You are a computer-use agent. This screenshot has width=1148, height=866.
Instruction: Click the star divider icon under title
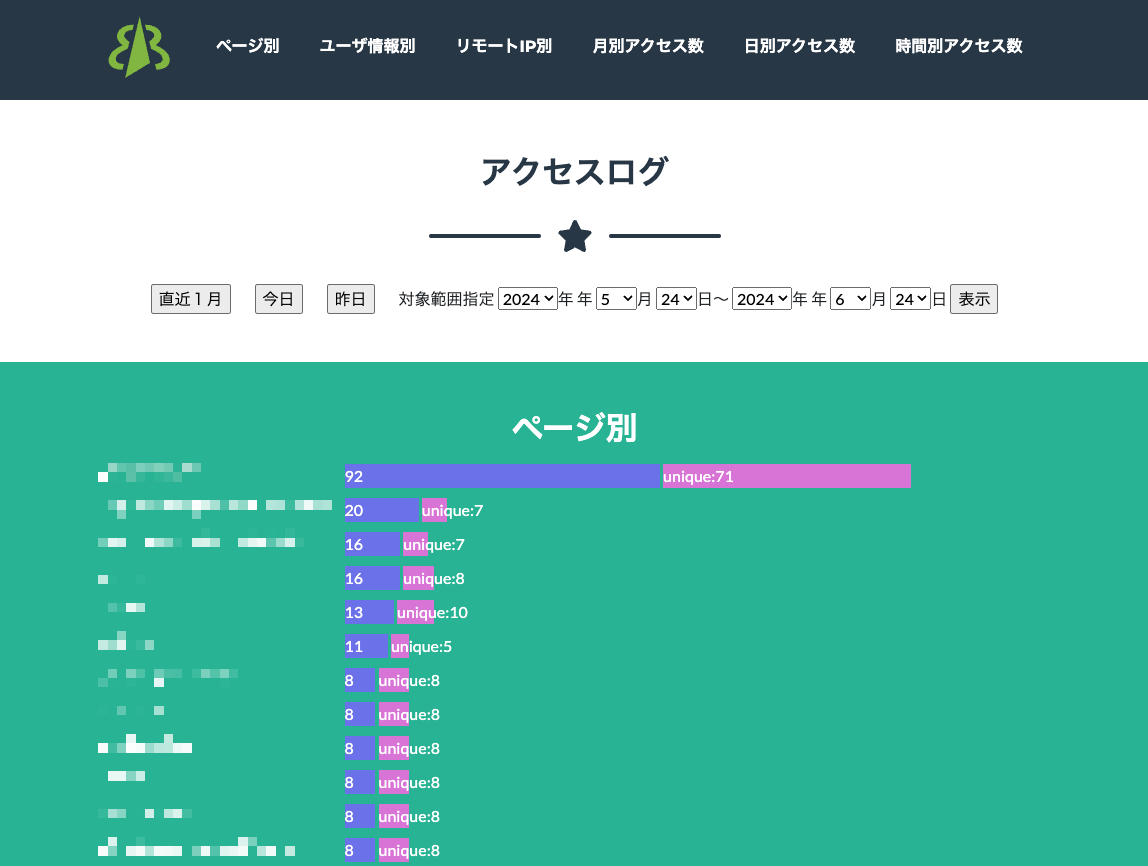click(575, 237)
